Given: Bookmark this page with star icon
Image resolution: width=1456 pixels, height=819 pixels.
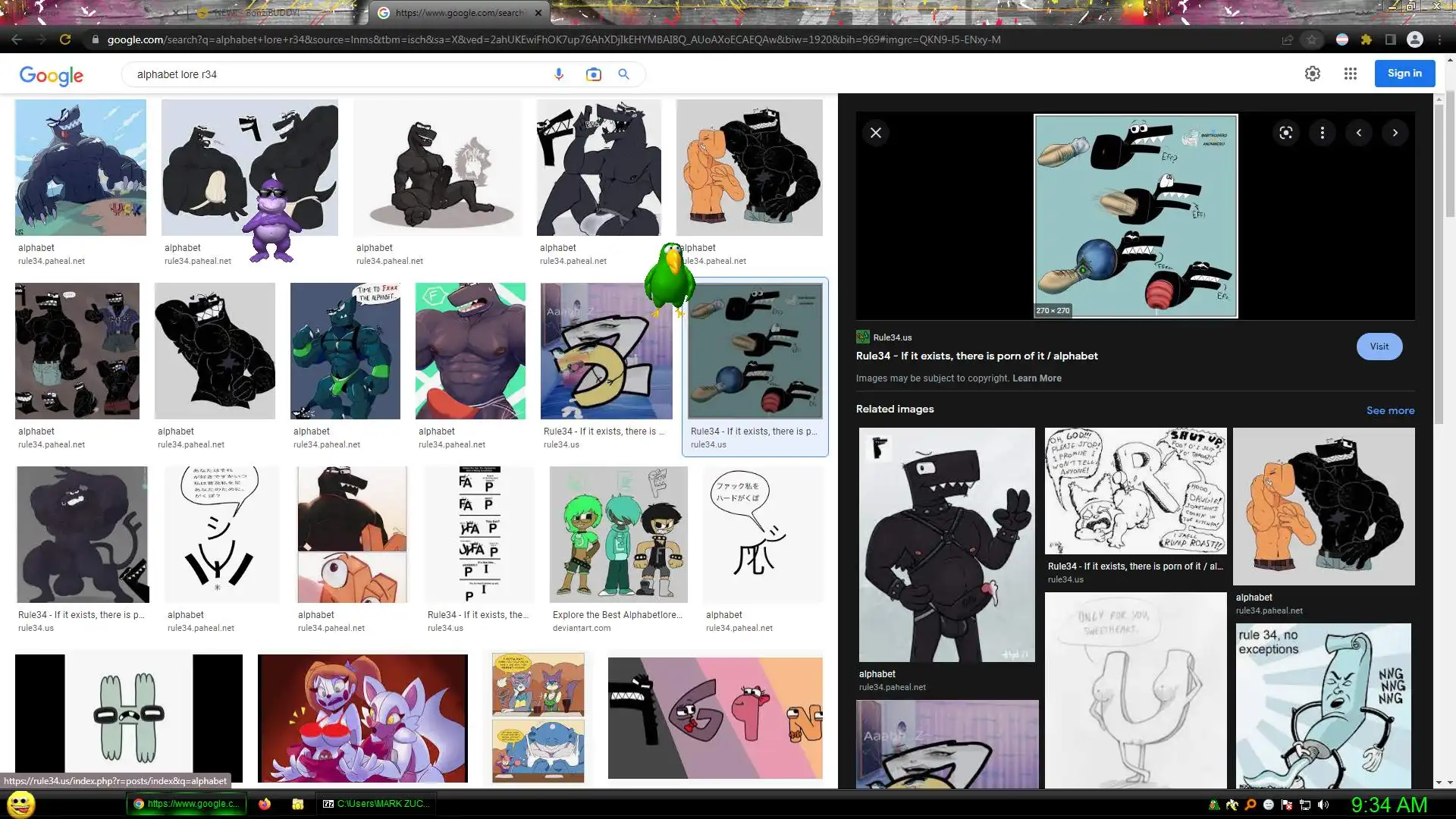Looking at the screenshot, I should point(1312,39).
